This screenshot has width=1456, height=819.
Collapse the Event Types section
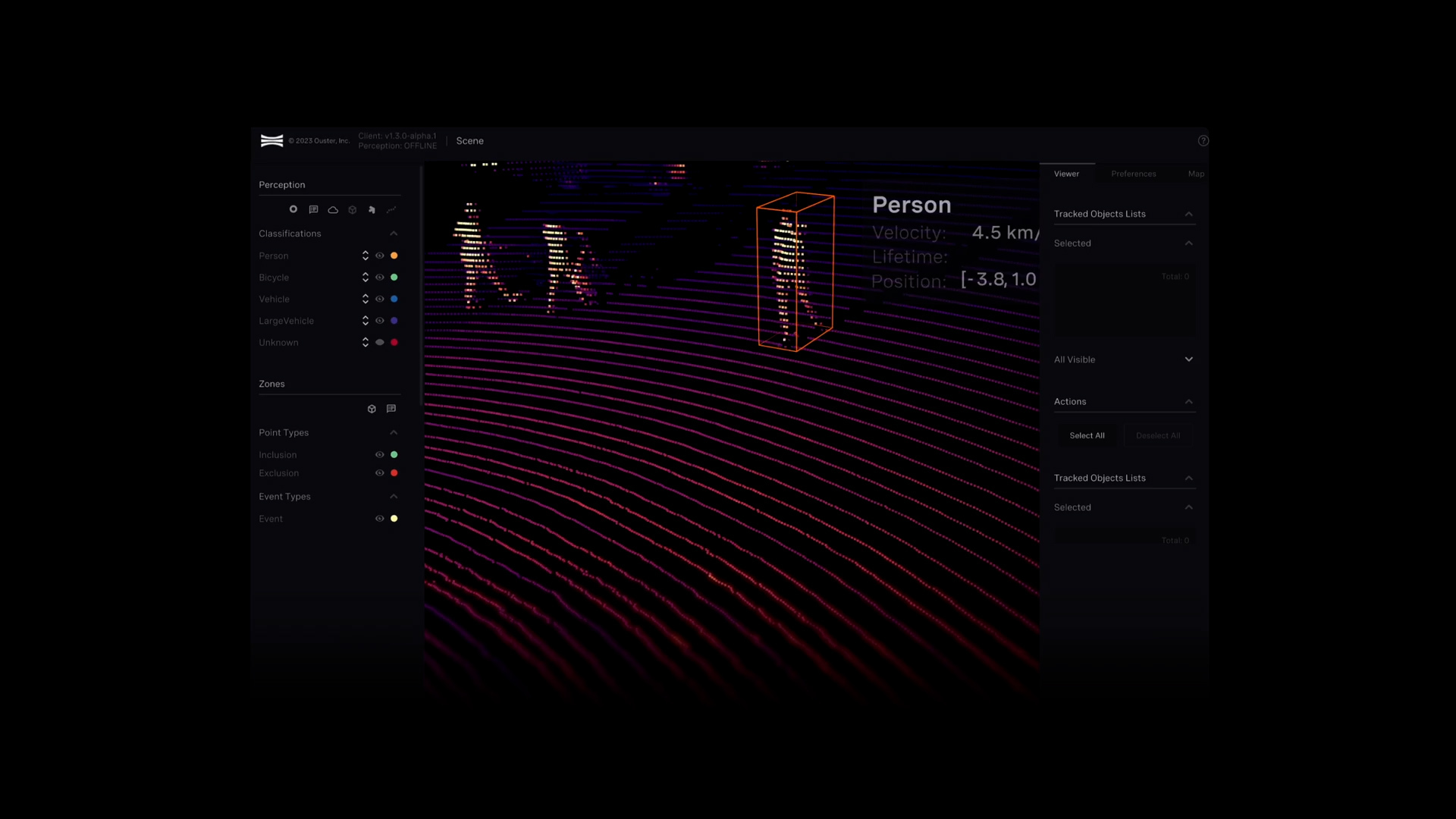pos(394,497)
